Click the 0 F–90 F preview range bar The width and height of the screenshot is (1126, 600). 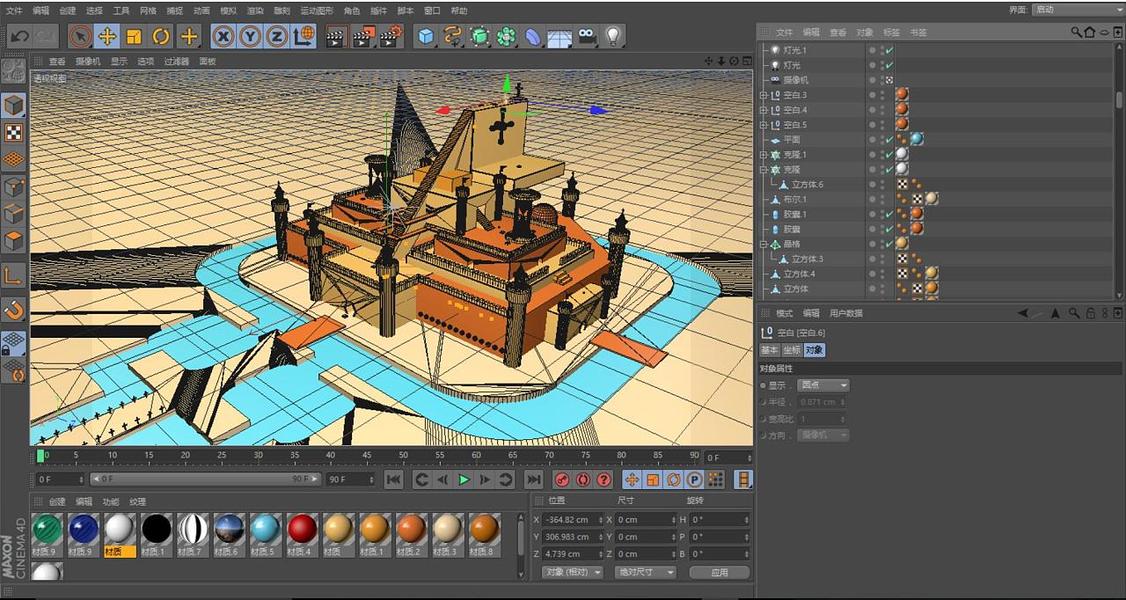point(204,479)
